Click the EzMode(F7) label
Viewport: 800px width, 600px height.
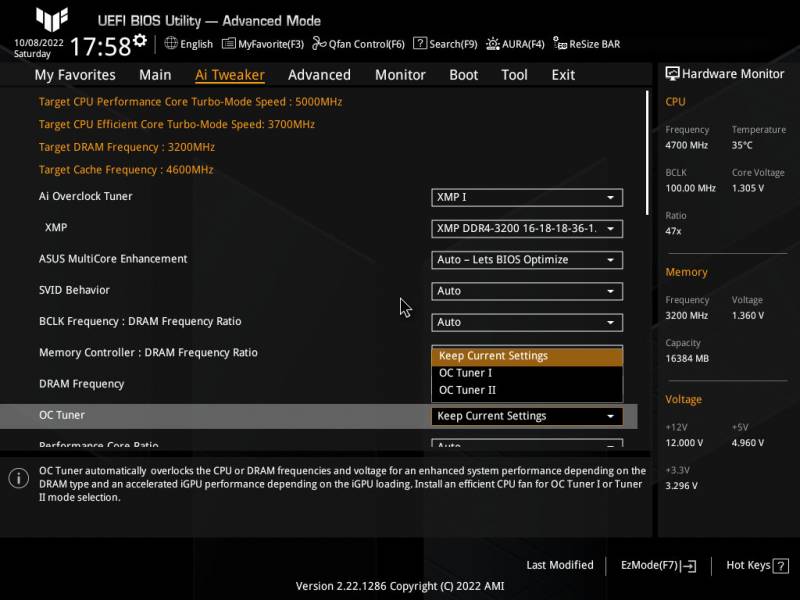[x=649, y=565]
